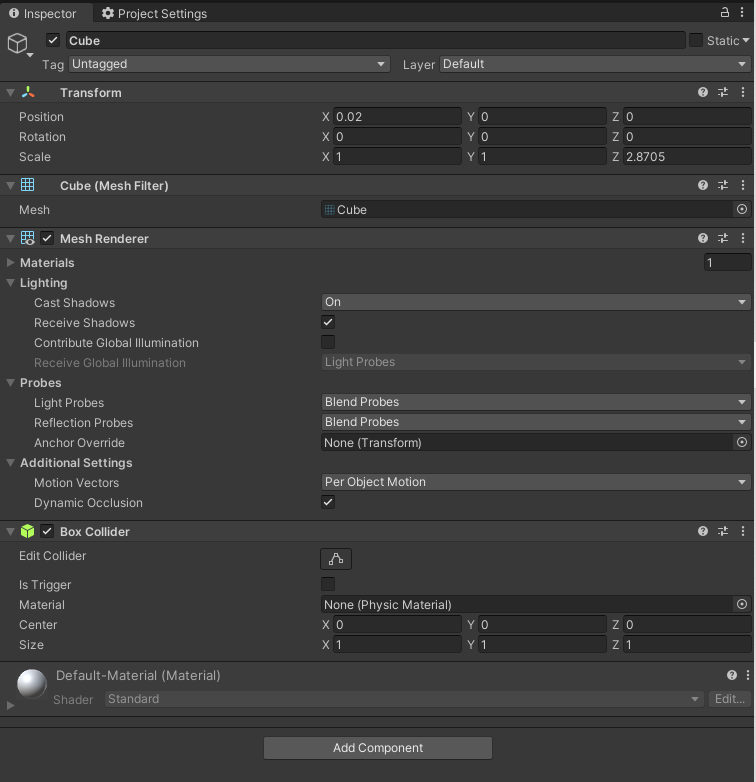Image resolution: width=756 pixels, height=782 pixels.
Task: Collapse the Additional Settings foldout
Action: click(x=10, y=462)
